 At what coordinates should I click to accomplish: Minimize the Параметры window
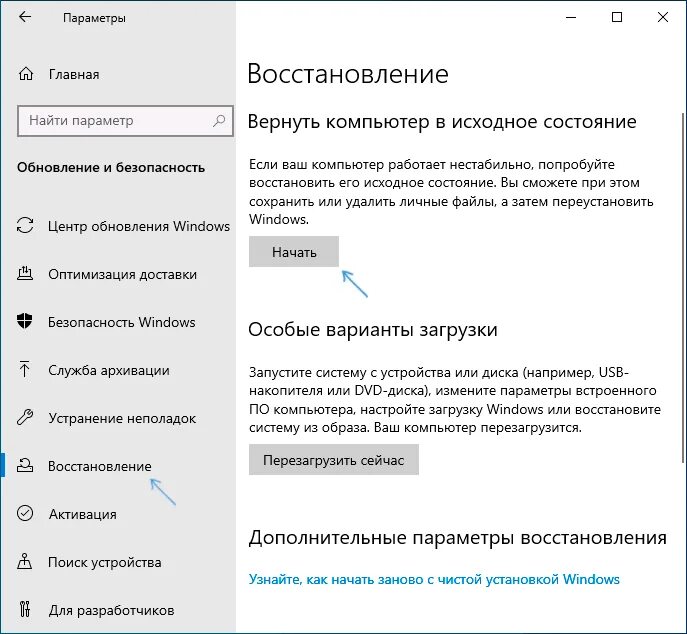pos(571,17)
